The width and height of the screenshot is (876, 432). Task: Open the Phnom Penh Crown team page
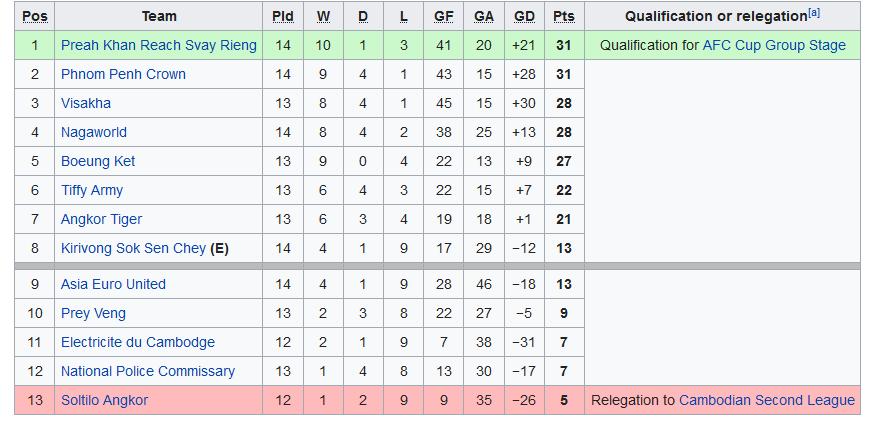click(x=123, y=74)
